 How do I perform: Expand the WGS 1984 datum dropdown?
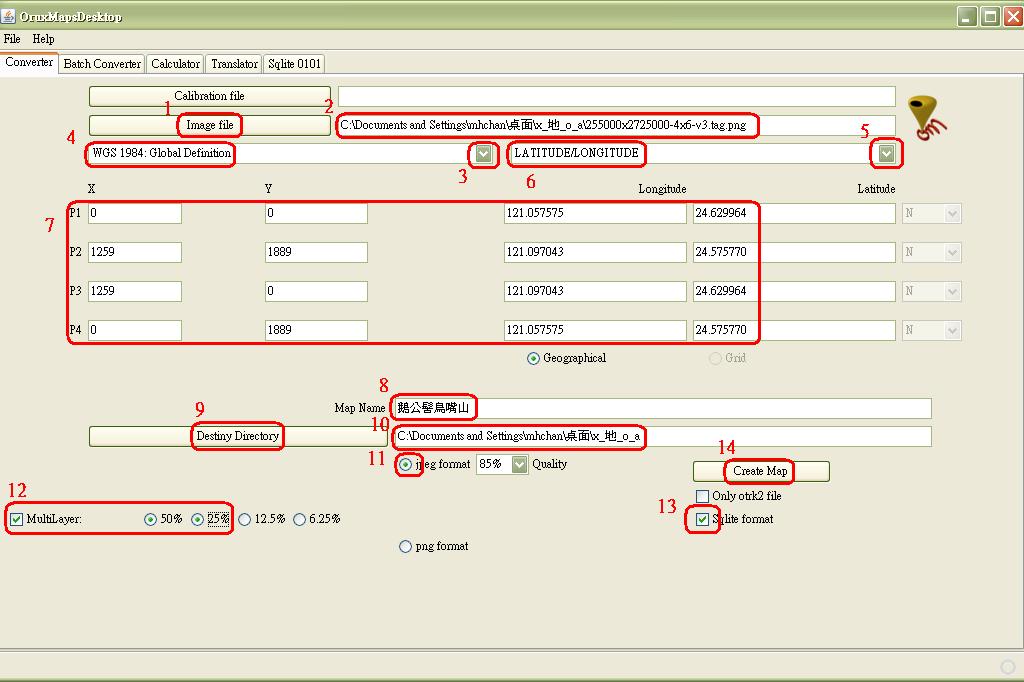(483, 154)
